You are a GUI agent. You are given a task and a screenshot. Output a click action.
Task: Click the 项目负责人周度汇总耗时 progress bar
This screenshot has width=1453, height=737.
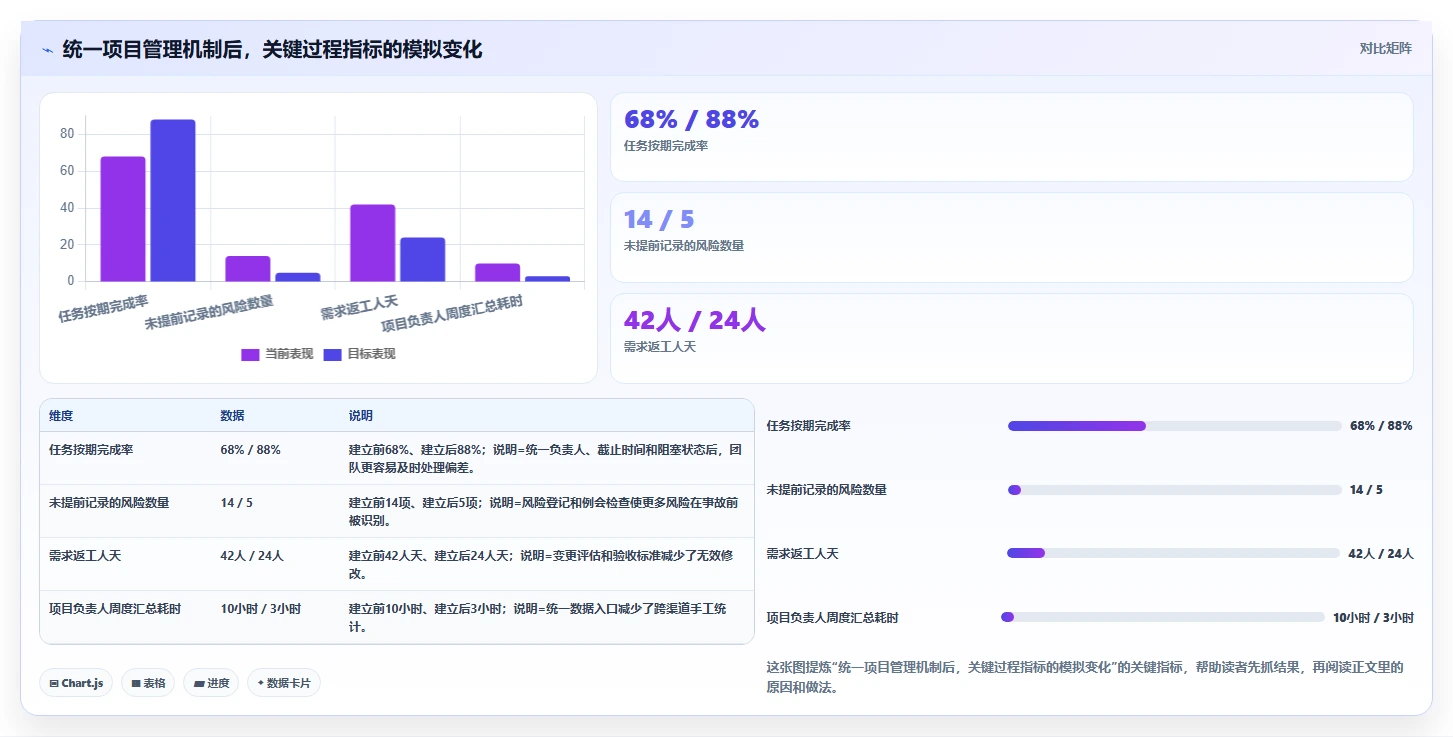point(1163,617)
